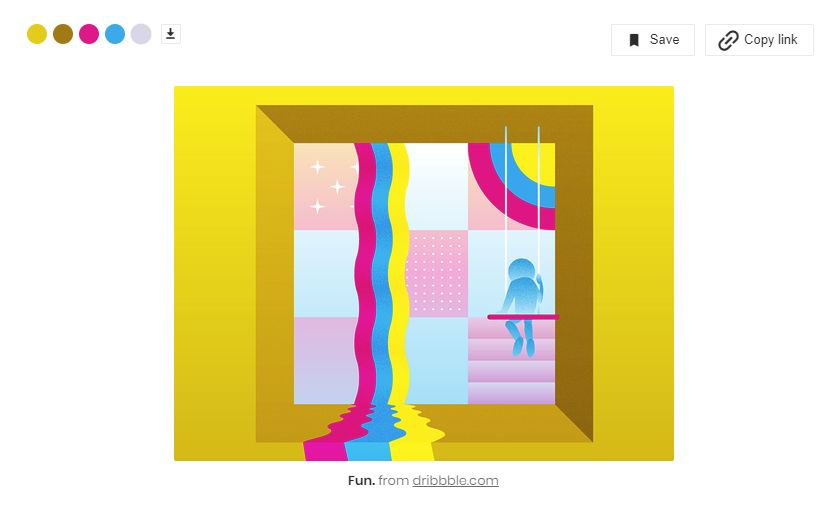Open the dribbble.com source link

point(455,480)
